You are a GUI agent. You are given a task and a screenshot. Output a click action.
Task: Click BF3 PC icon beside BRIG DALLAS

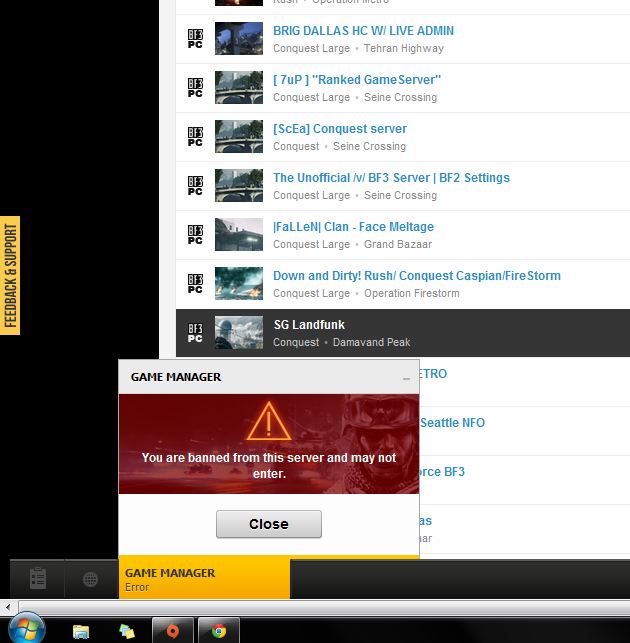coord(195,39)
